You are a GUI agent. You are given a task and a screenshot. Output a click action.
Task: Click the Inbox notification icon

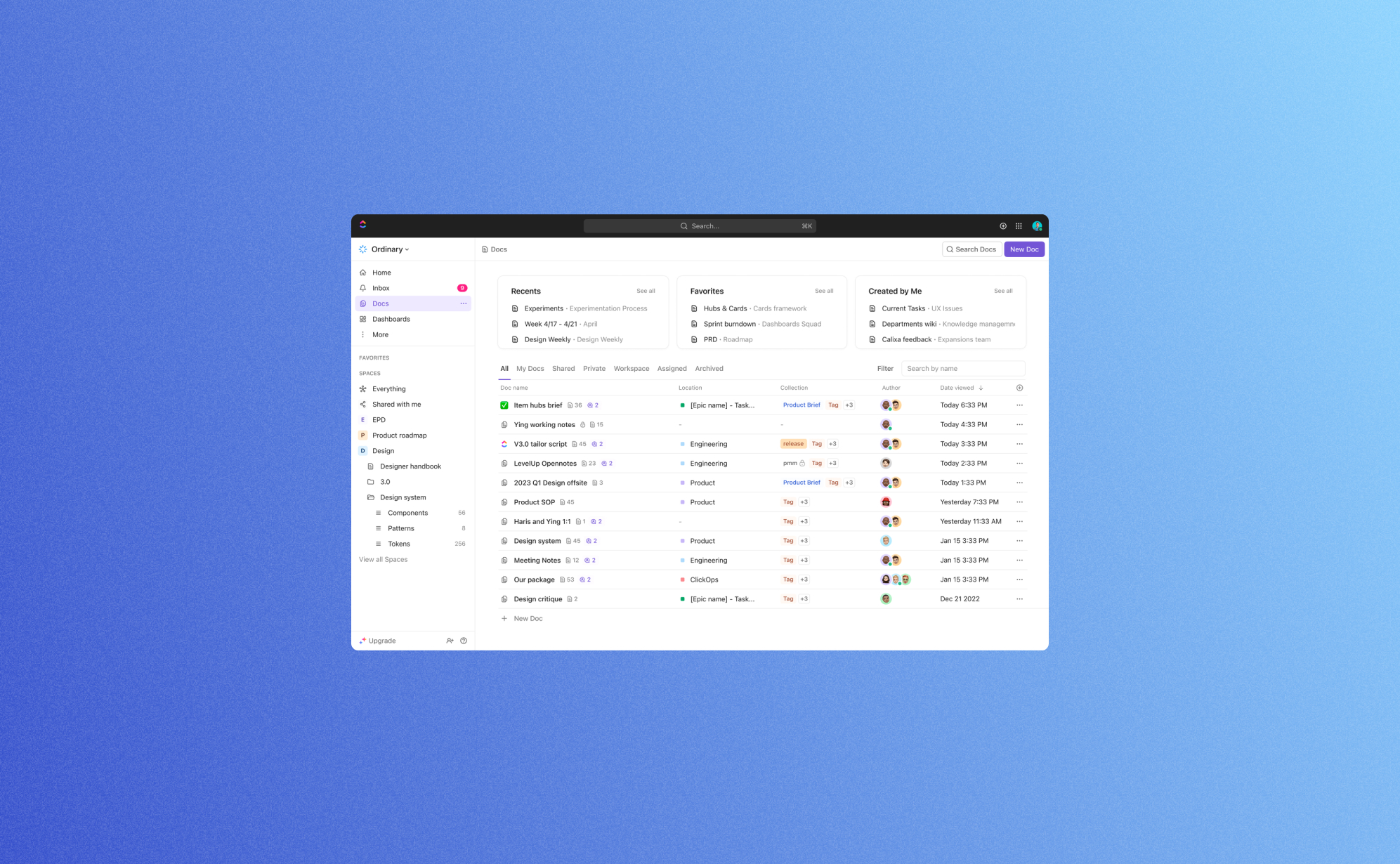tap(462, 288)
